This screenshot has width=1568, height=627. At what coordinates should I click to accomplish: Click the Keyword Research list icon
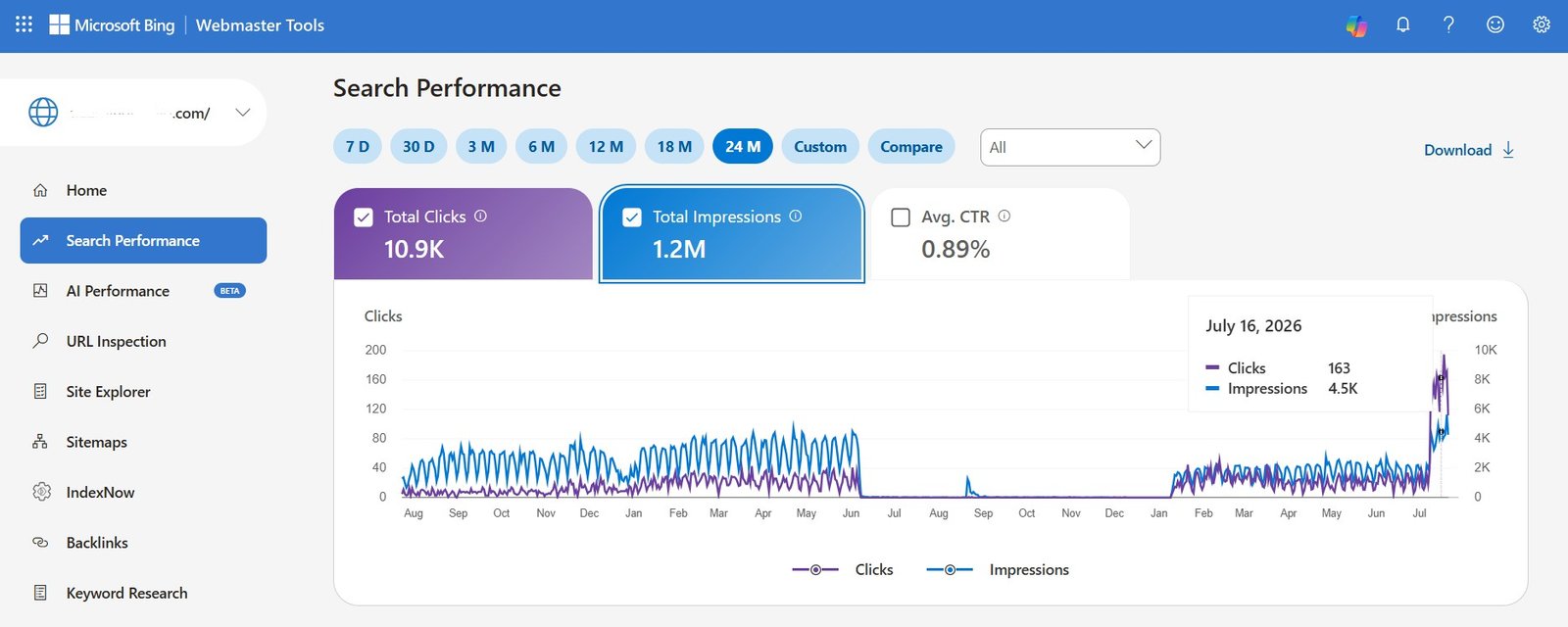[40, 593]
